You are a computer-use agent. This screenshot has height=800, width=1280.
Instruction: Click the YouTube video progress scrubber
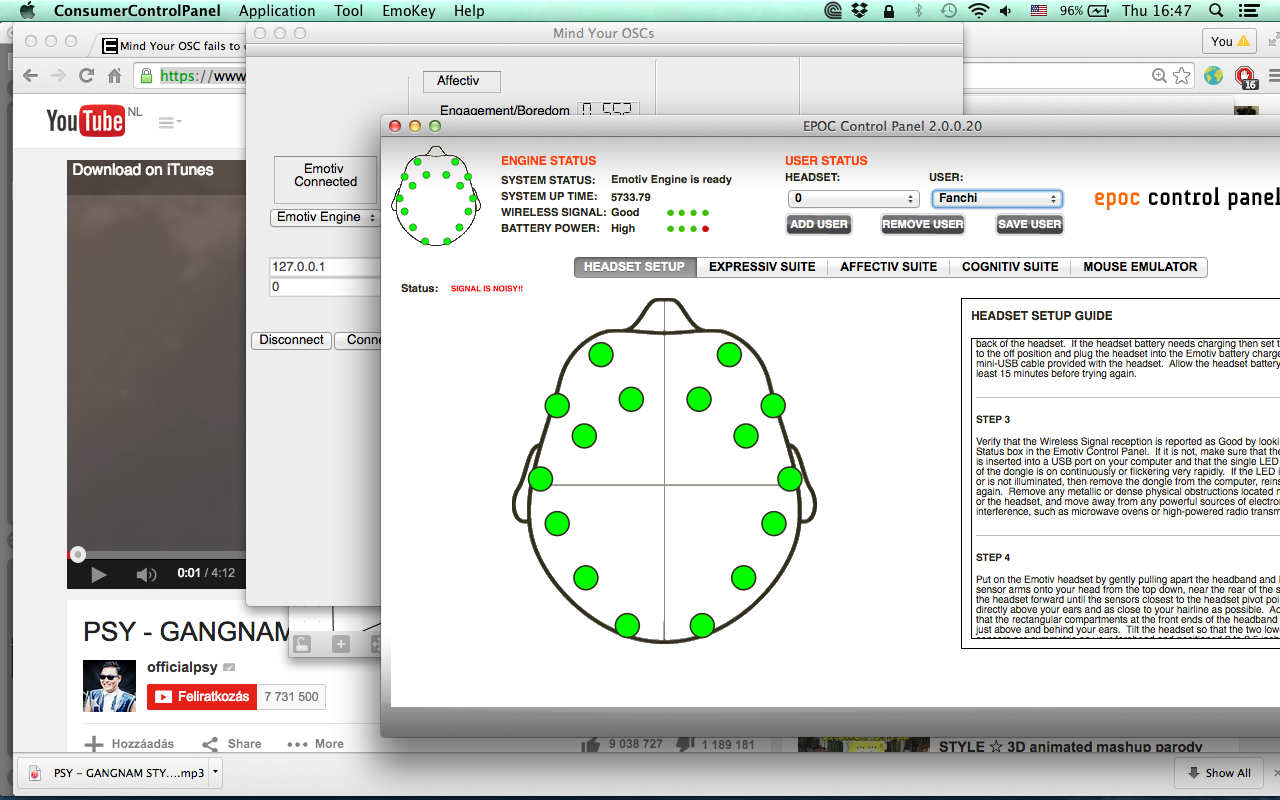[x=77, y=554]
